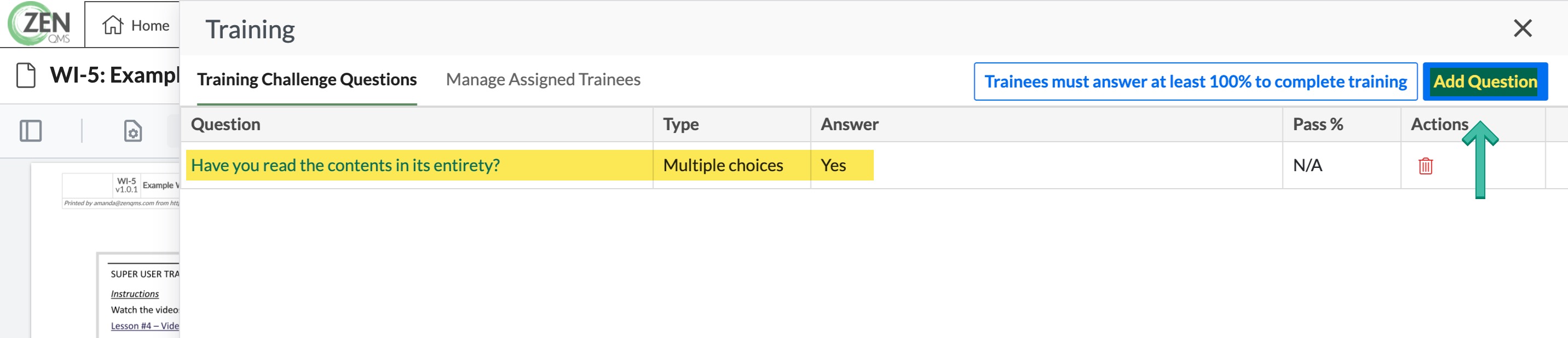Viewport: 1568px width, 338px height.
Task: Follow the Lesson #4 video link
Action: [x=145, y=326]
